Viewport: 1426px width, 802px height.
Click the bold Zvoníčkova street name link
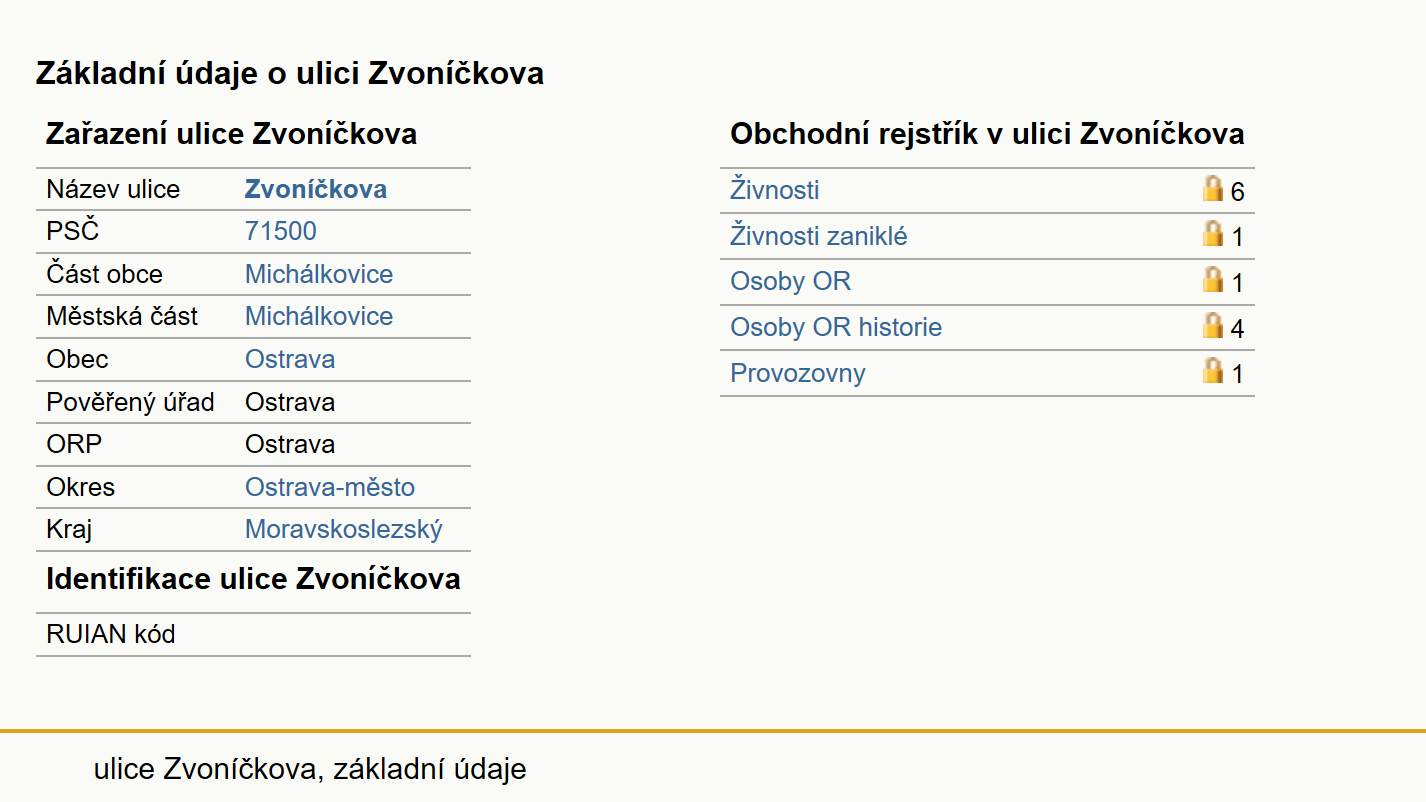pos(316,189)
